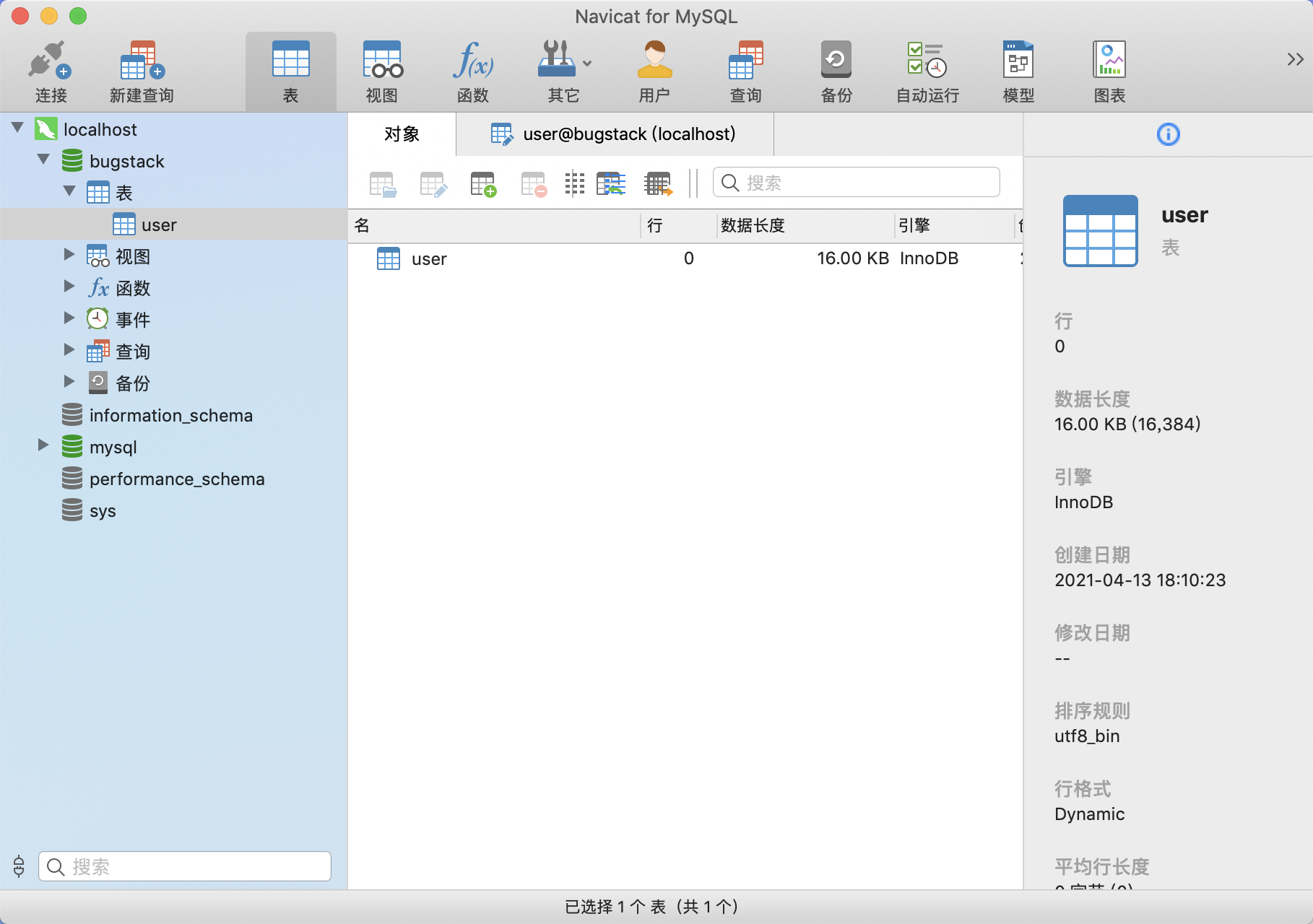Open the 视图 views toolbar icon
Screen dimensions: 1313x924
tap(382, 71)
